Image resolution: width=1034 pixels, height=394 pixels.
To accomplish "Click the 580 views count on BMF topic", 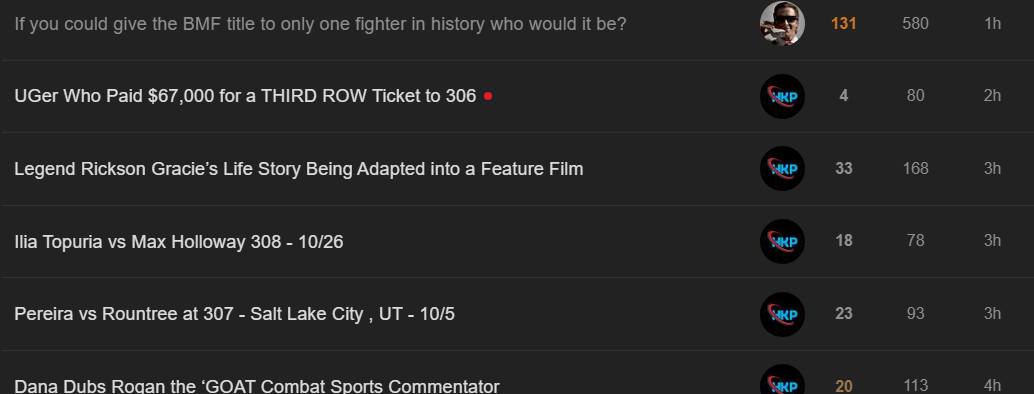I will (915, 24).
